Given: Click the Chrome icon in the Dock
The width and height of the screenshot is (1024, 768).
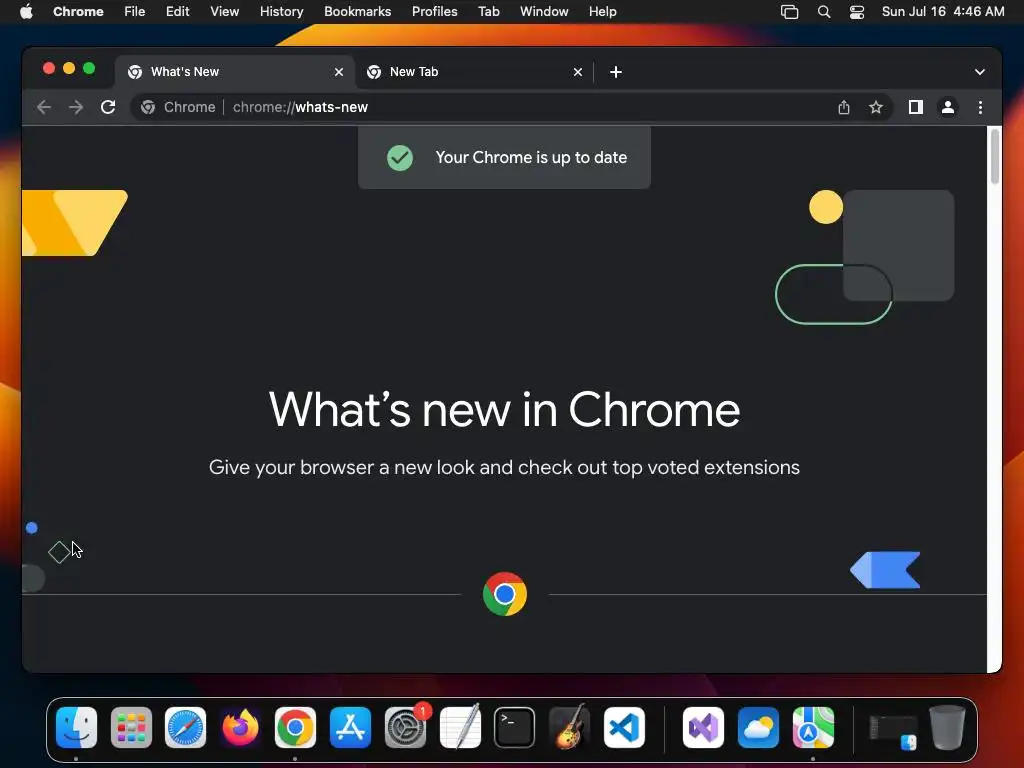Looking at the screenshot, I should point(295,728).
